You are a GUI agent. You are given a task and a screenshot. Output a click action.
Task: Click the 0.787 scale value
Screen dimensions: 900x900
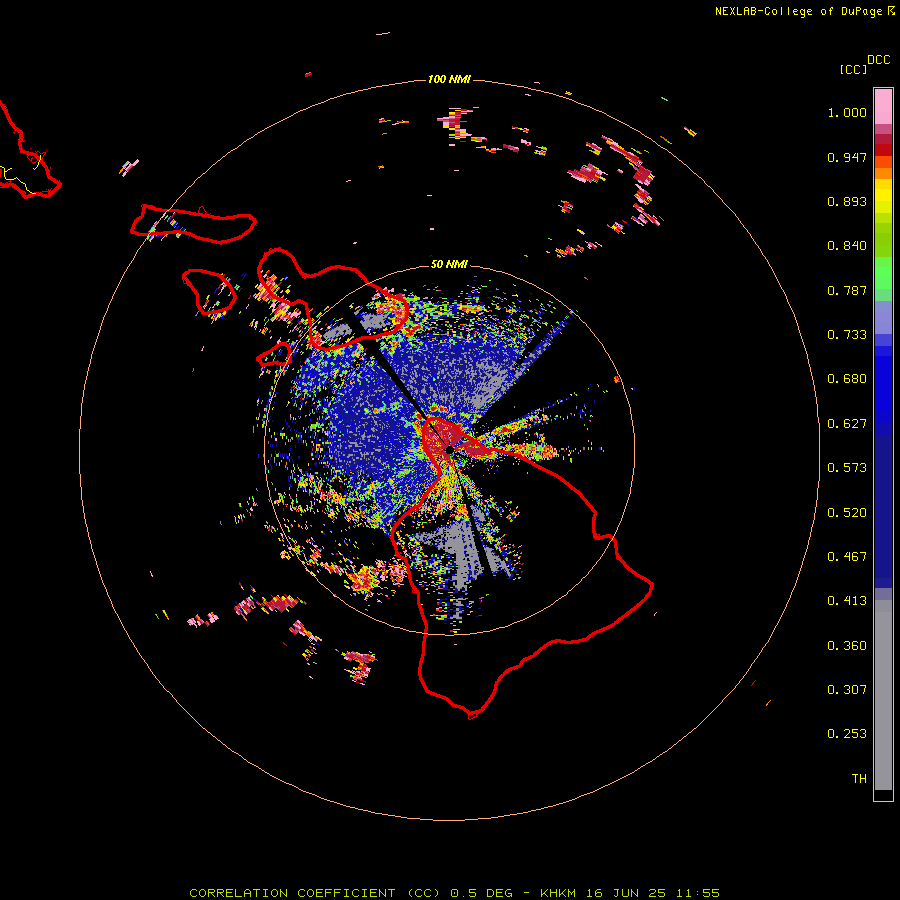pos(847,290)
